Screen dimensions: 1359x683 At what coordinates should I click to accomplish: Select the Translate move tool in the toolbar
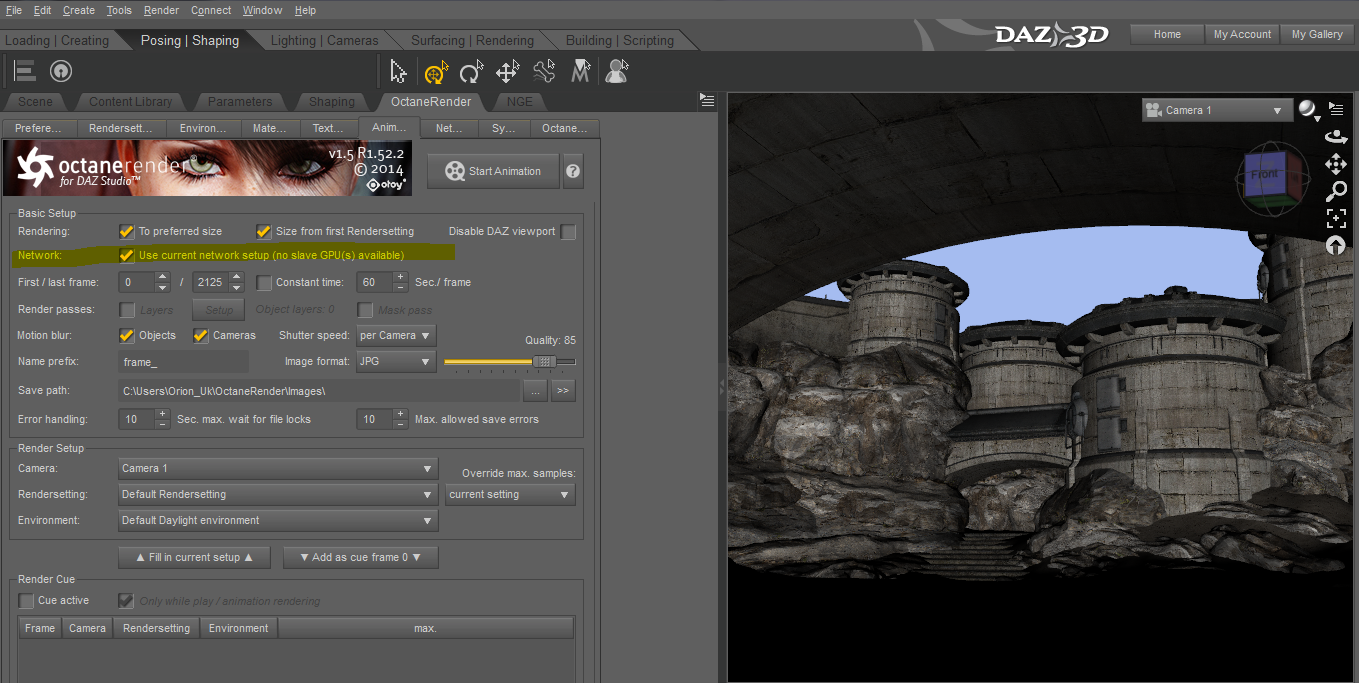[507, 72]
